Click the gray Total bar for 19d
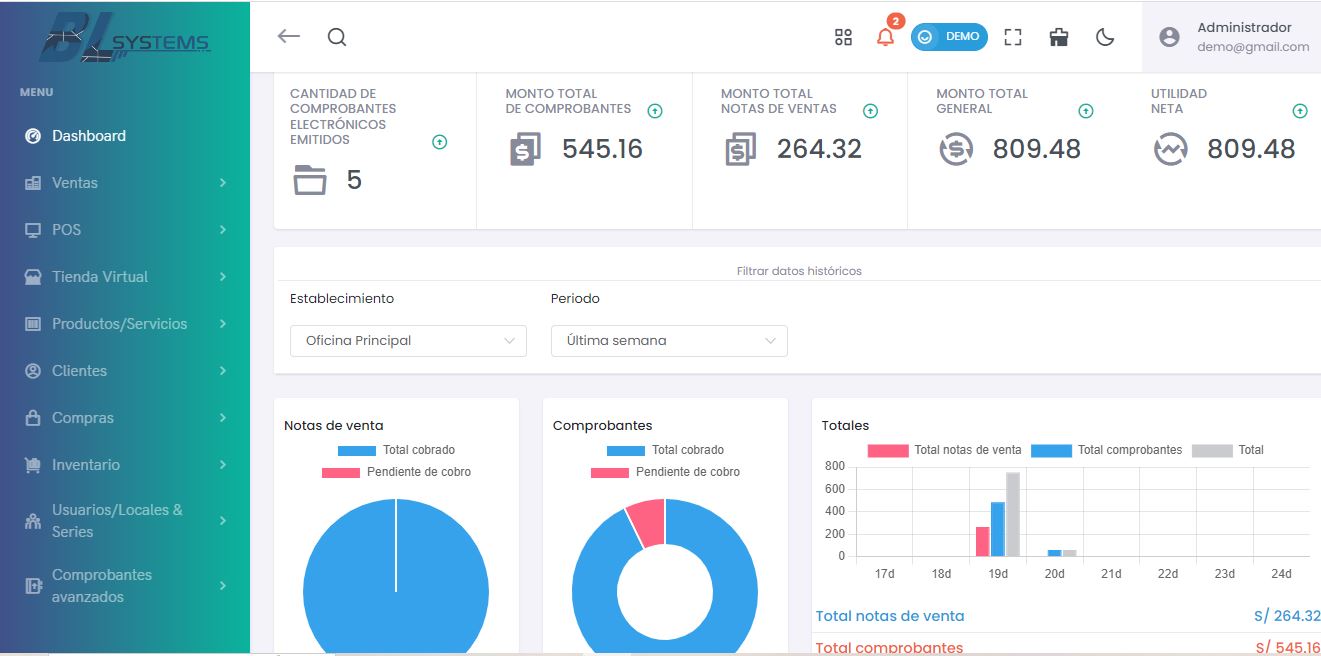Screen dimensions: 1321x656 coord(1013,514)
